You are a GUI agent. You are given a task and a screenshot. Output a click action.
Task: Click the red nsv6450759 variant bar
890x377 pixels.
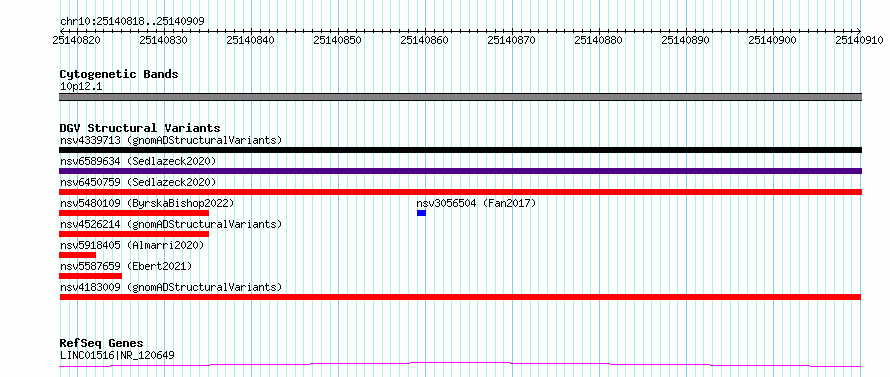(460, 192)
